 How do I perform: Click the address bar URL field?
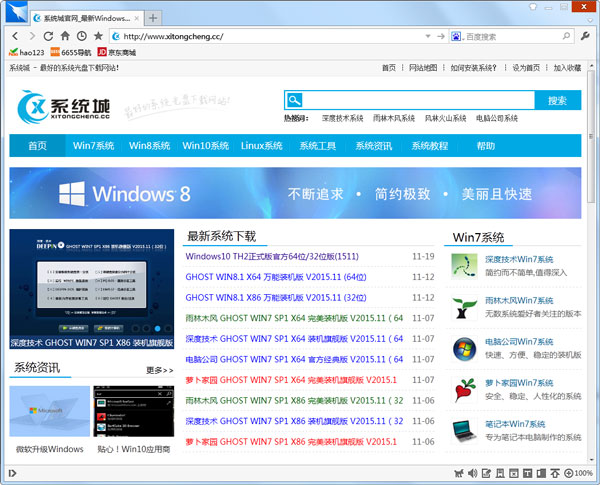268,36
